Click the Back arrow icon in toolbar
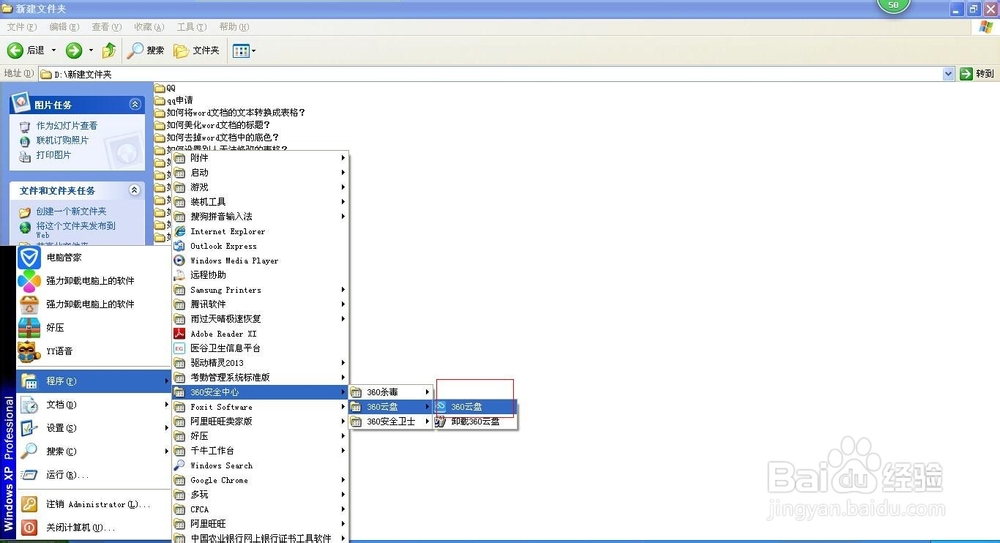Image resolution: width=1000 pixels, height=543 pixels. coord(15,50)
